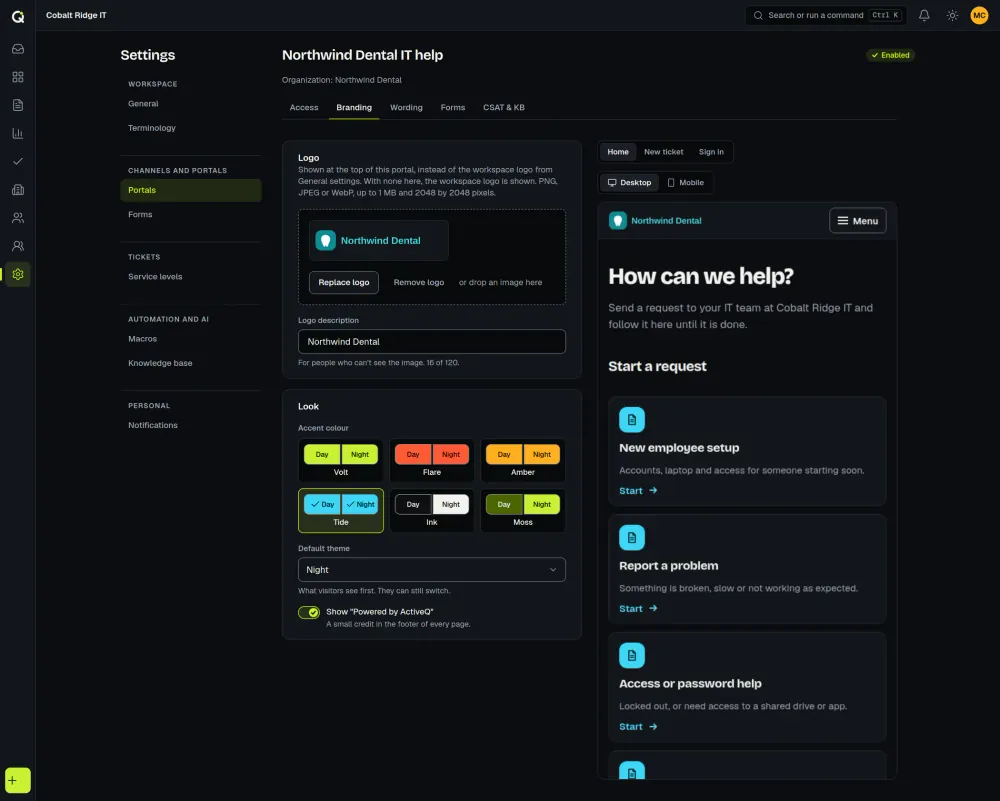
Task: Open Service levels settings
Action: pos(191,277)
